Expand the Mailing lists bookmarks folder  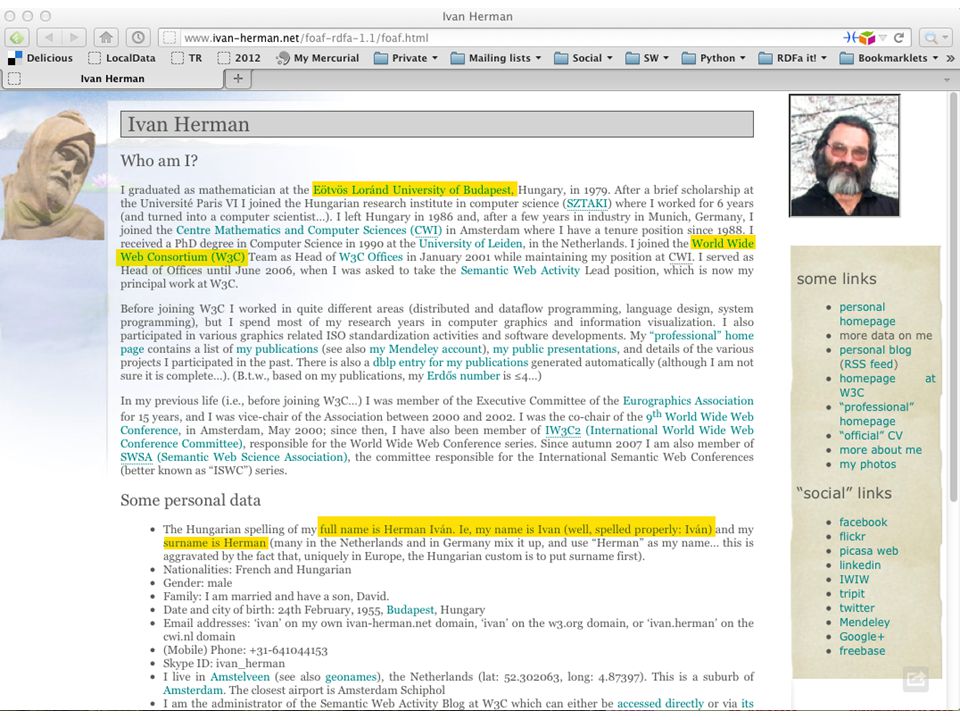496,58
